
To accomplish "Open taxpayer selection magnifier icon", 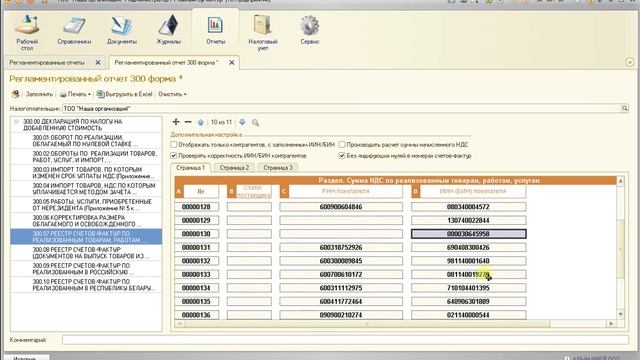I will pos(624,108).
